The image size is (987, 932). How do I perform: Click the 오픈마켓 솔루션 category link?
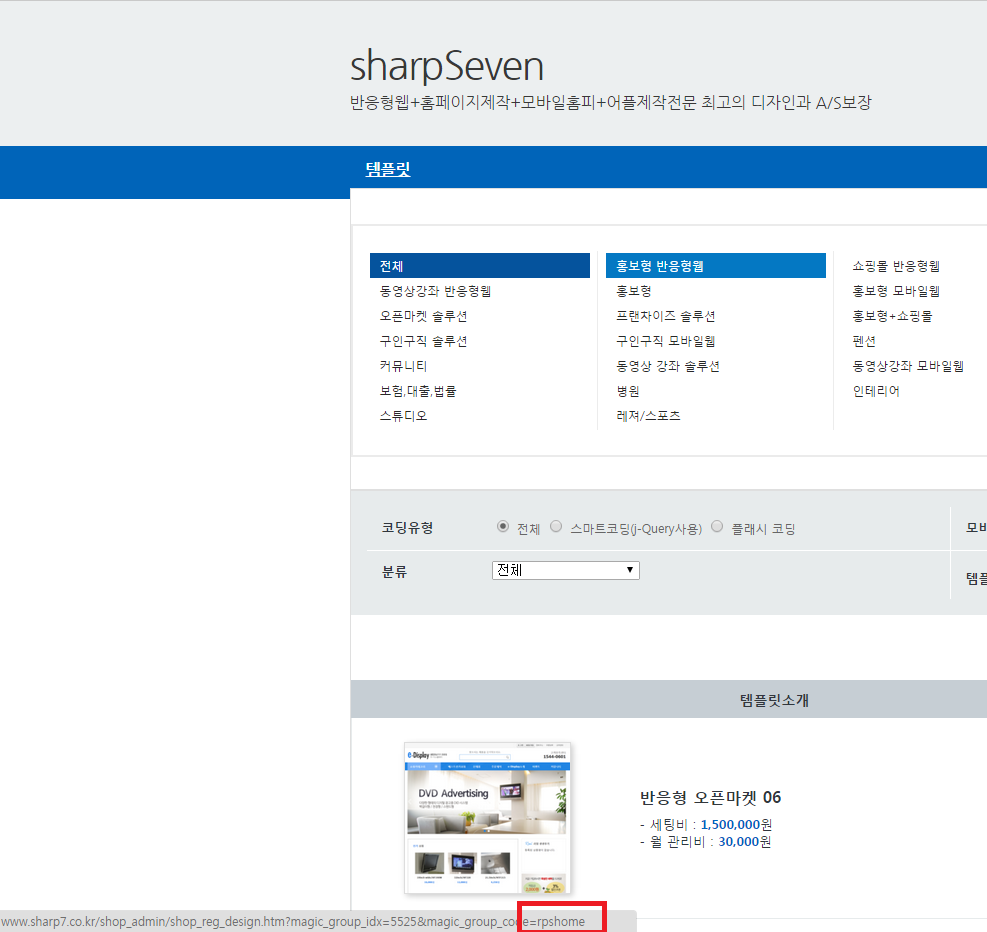tap(423, 316)
